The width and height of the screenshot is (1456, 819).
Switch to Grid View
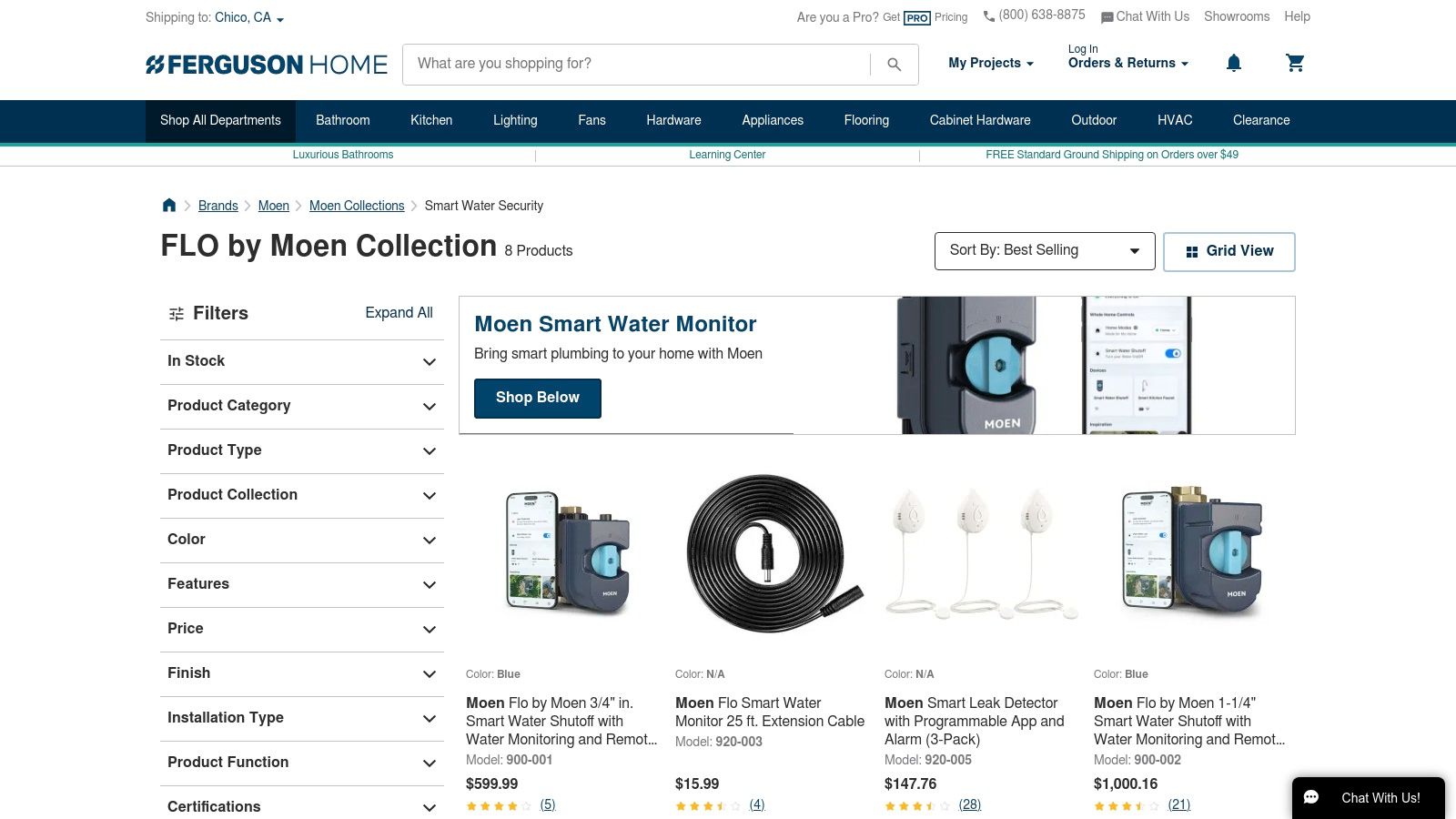(x=1228, y=251)
